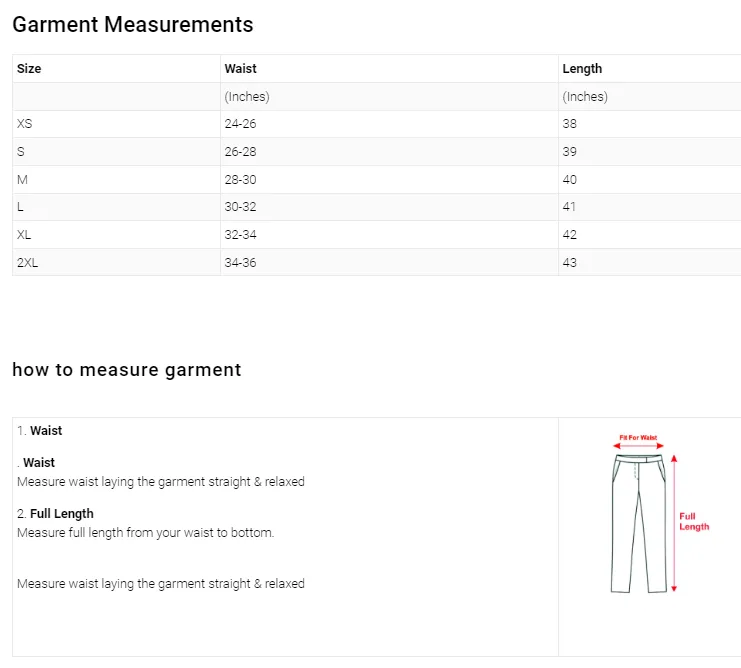Image resolution: width=741 pixels, height=668 pixels.
Task: Select the length value 43
Action: click(x=569, y=263)
